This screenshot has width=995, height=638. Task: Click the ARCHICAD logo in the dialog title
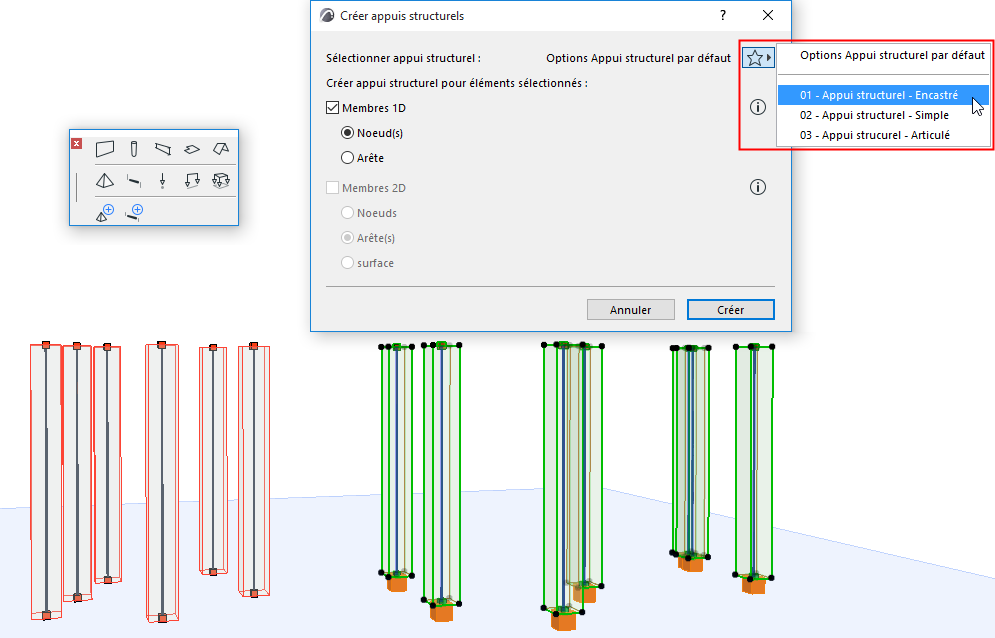(x=327, y=16)
